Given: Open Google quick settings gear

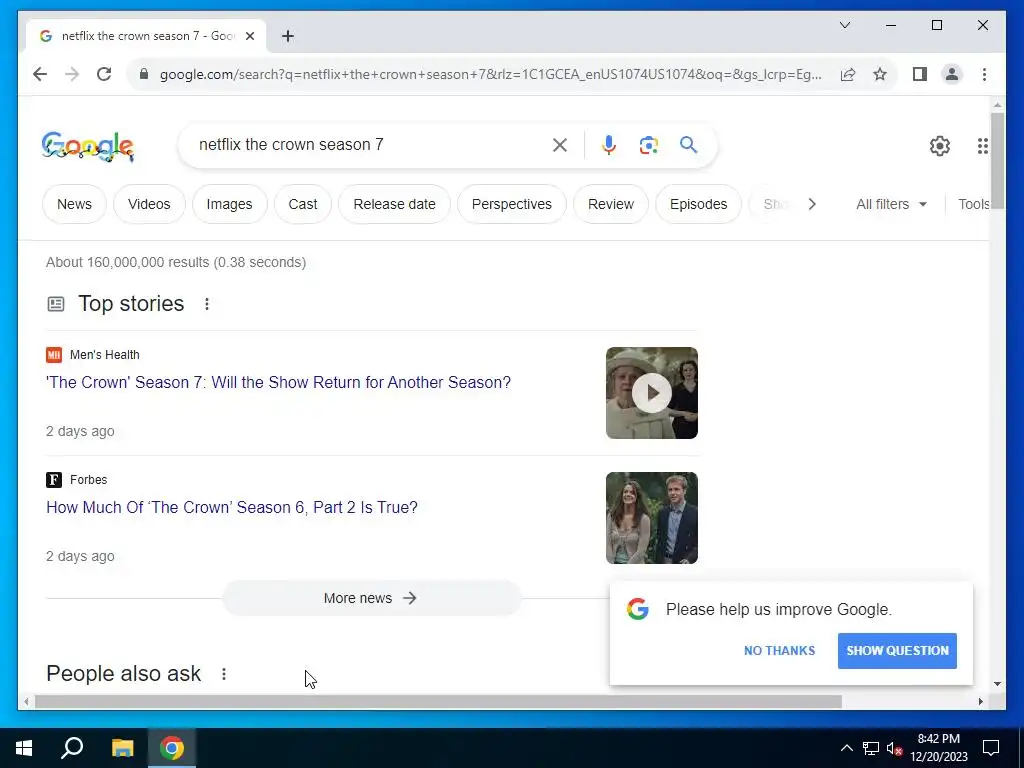Looking at the screenshot, I should click(x=939, y=146).
